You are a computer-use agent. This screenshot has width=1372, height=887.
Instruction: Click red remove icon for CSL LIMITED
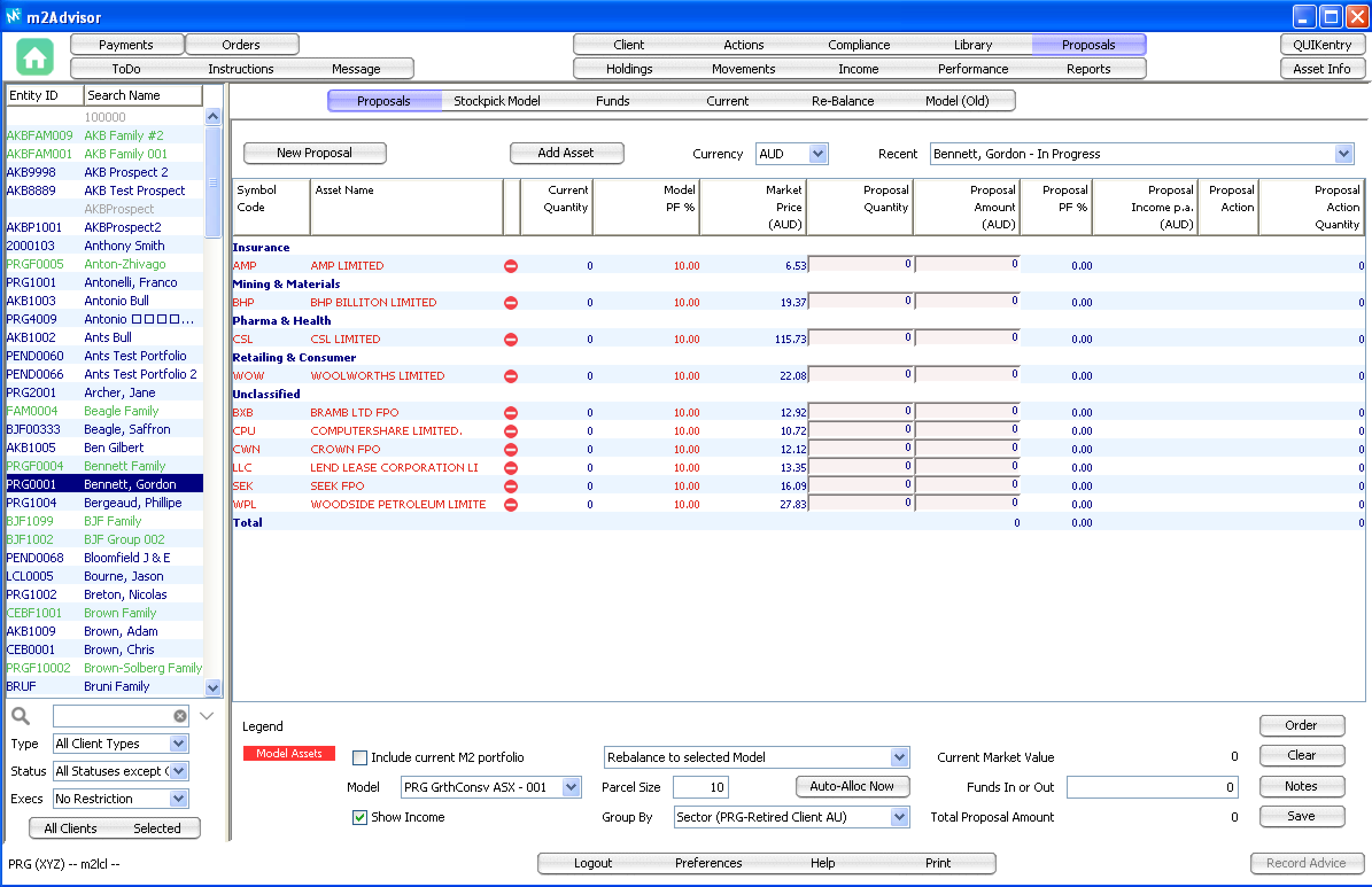pyautogui.click(x=510, y=339)
